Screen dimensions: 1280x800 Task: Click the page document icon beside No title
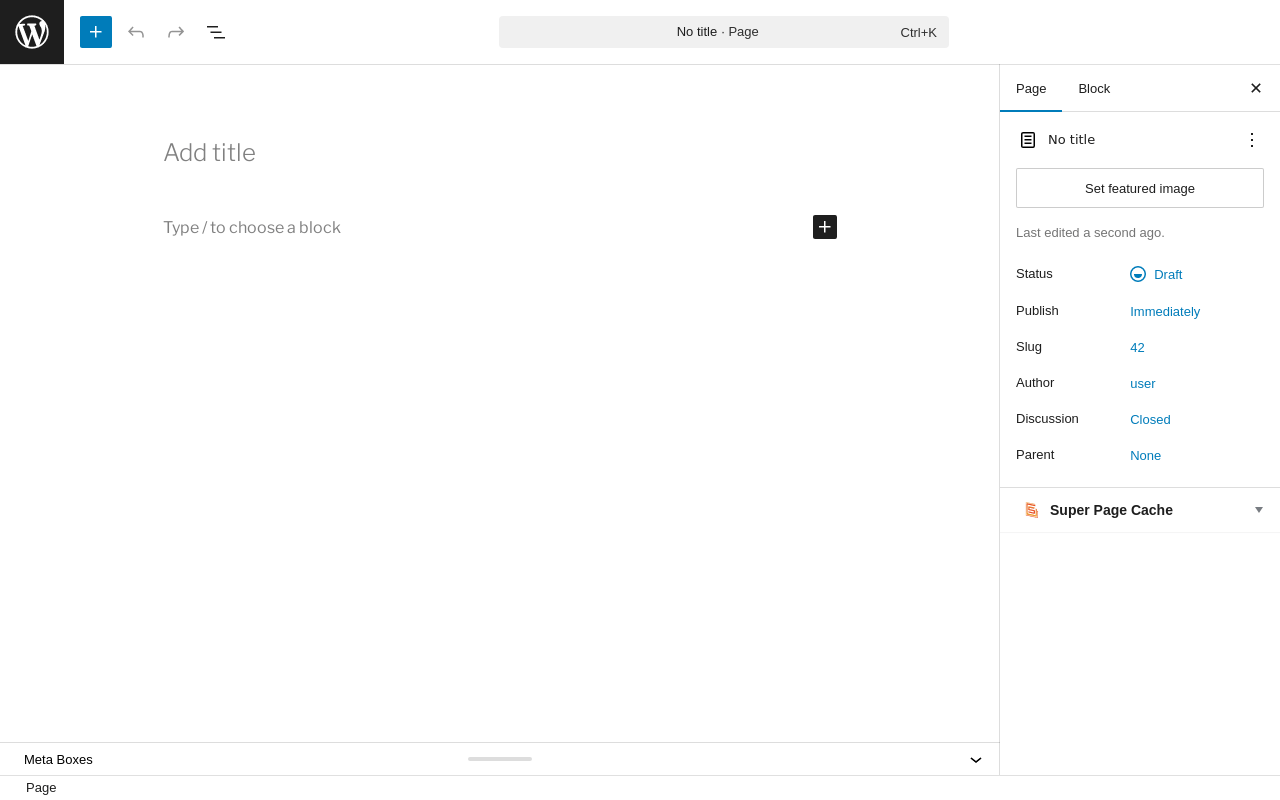click(x=1028, y=140)
